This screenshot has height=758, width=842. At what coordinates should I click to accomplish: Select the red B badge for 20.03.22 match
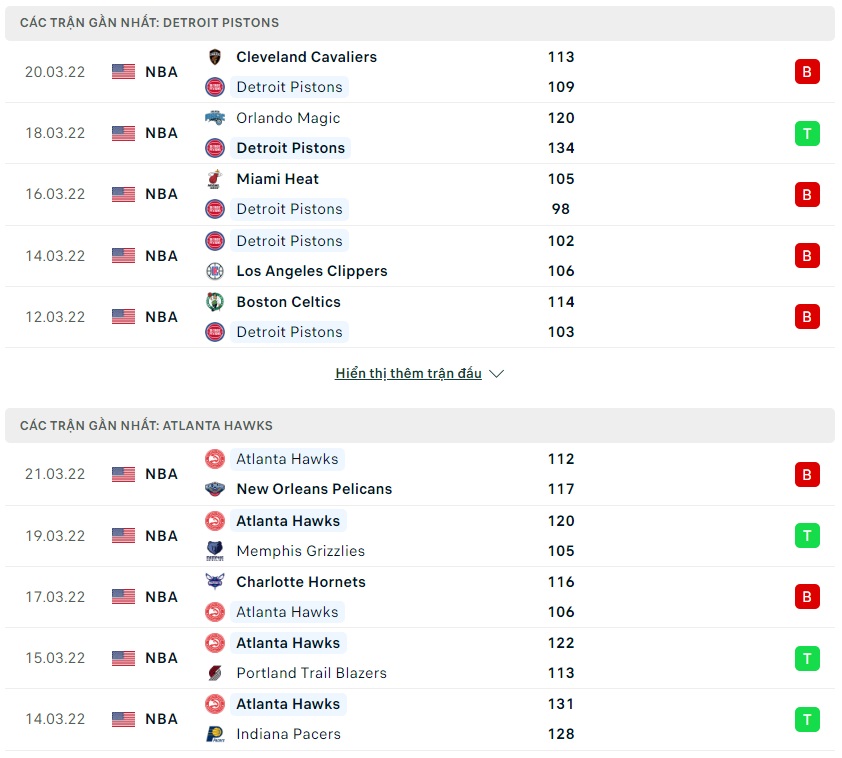tap(807, 72)
